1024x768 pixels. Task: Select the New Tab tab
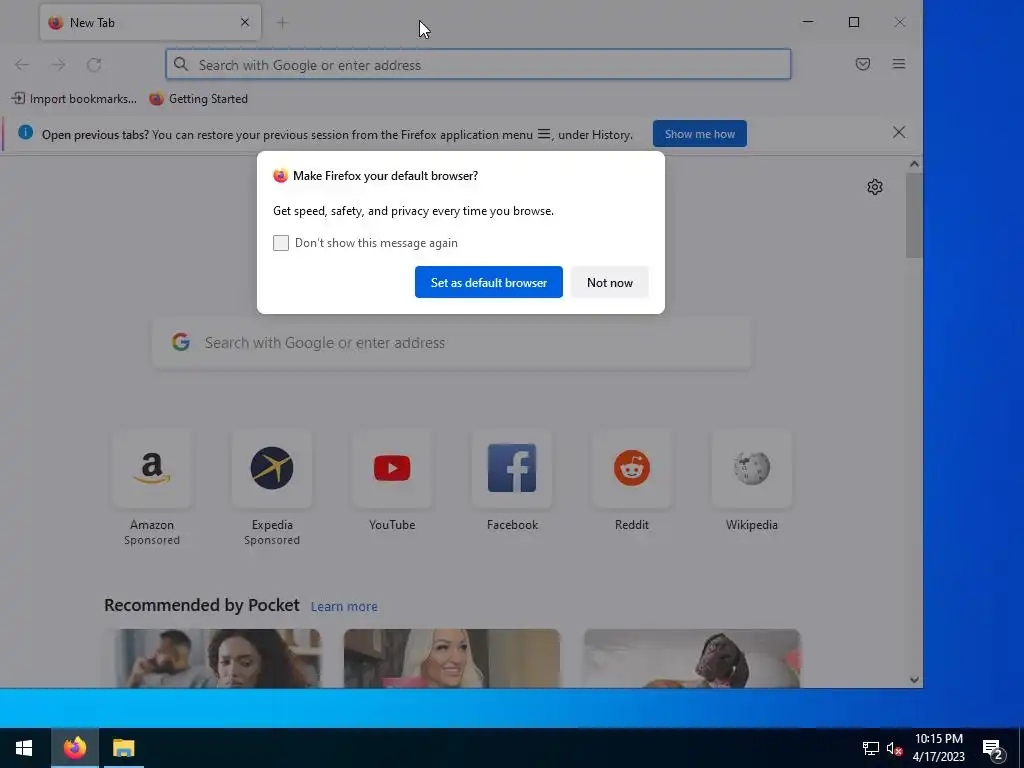[150, 22]
